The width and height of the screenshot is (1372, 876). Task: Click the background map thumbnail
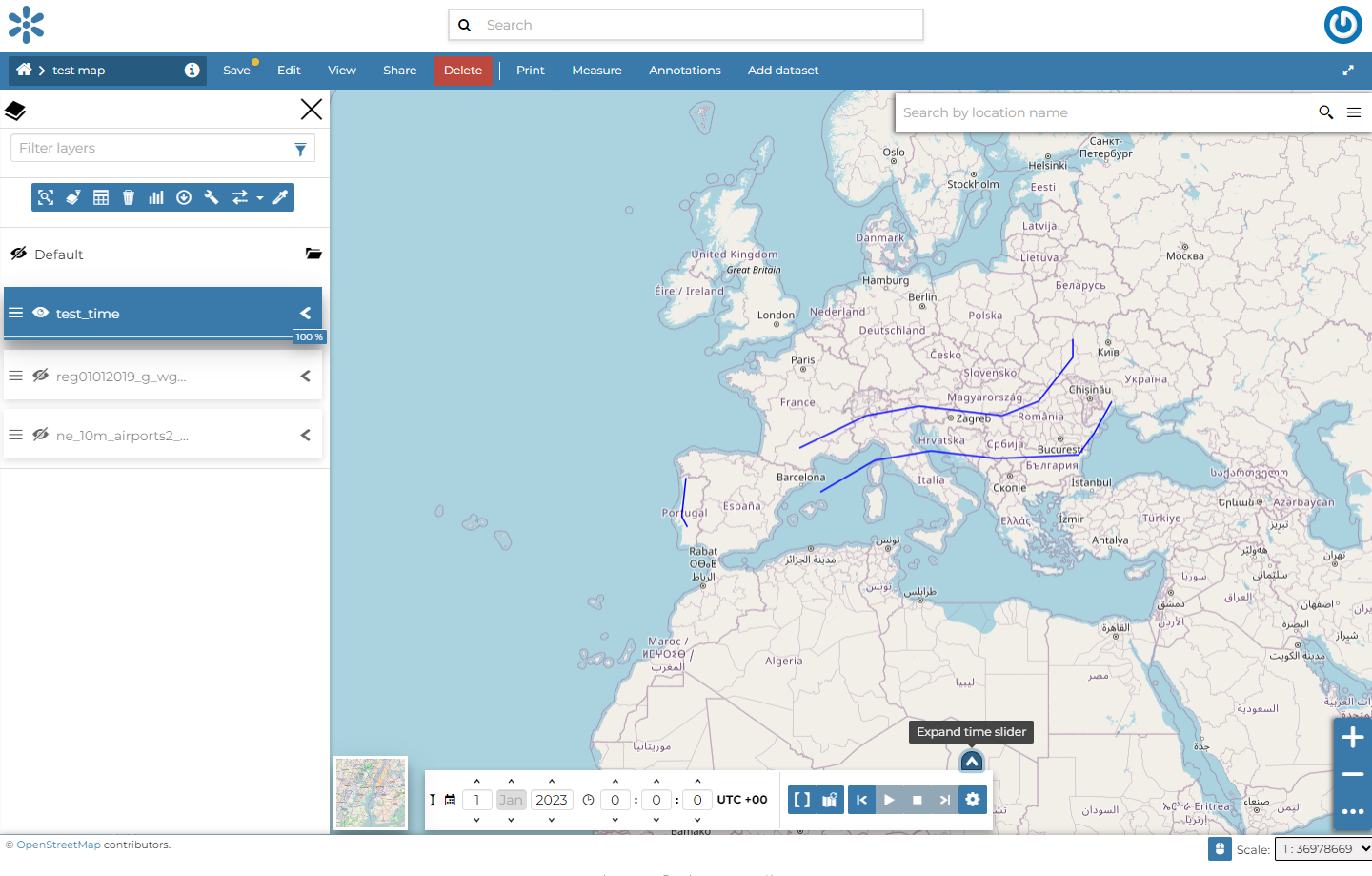click(371, 793)
